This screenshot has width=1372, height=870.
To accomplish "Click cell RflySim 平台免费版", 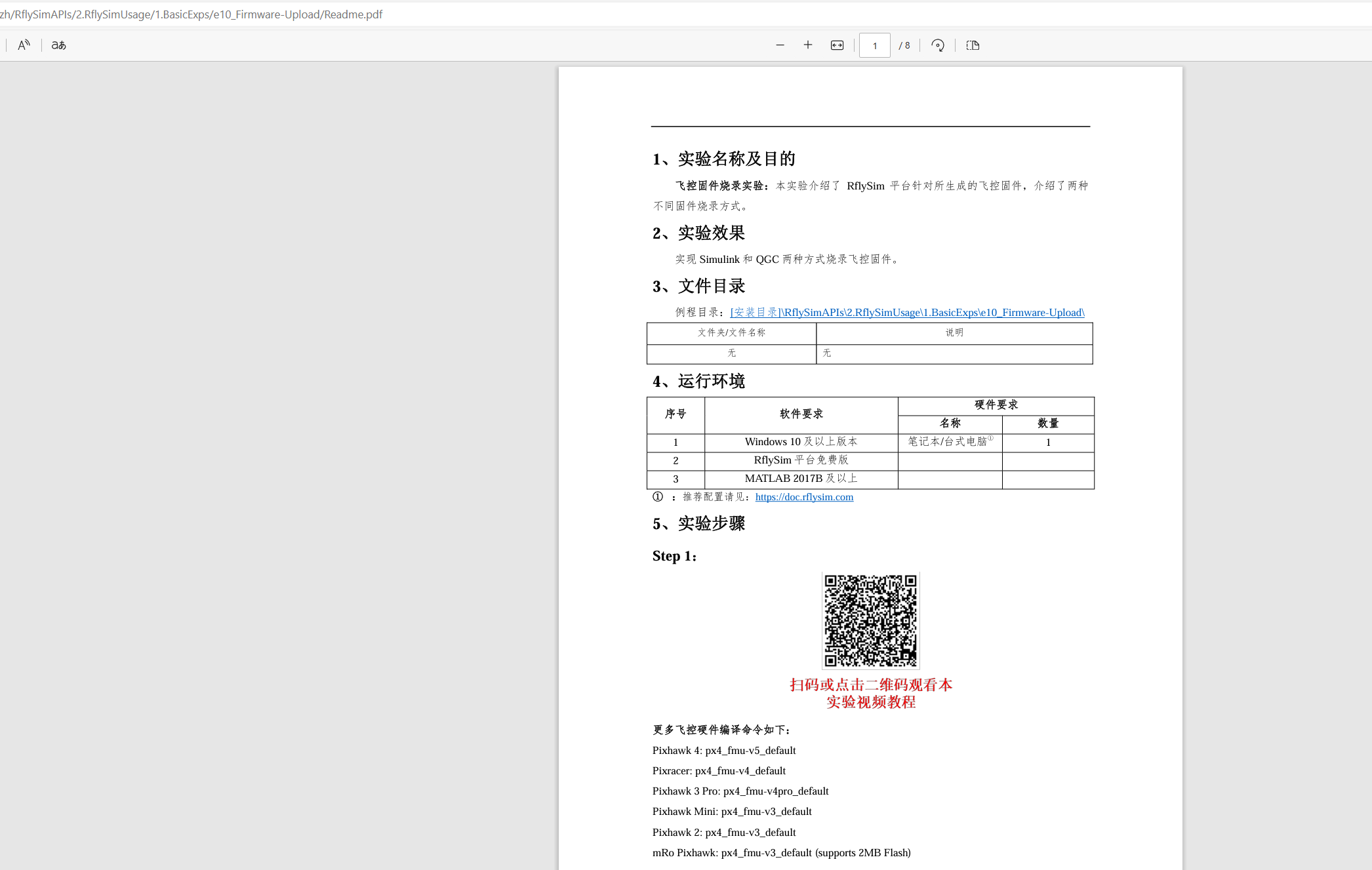I will [801, 460].
